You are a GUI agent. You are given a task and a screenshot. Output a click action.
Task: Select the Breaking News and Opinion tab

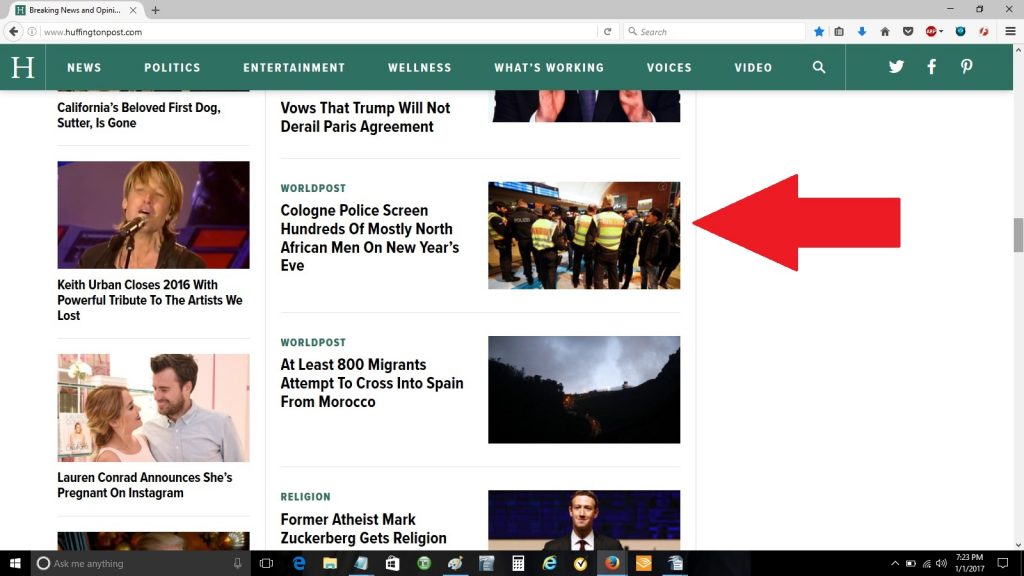coord(74,10)
